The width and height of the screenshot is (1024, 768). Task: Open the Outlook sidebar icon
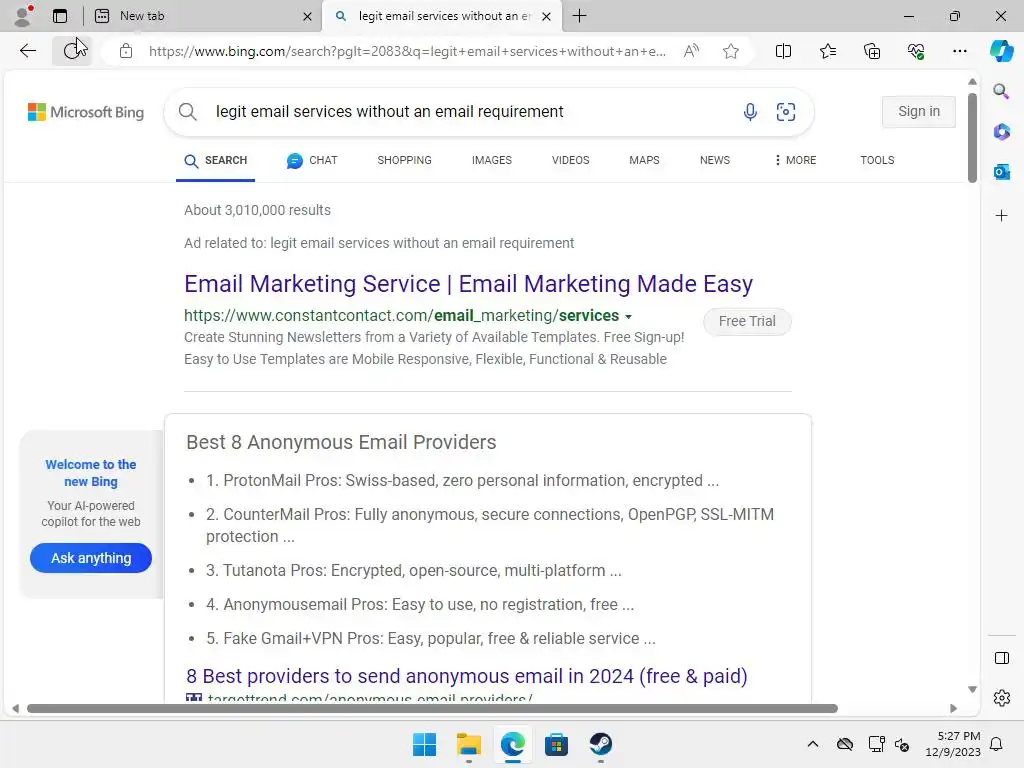(1001, 172)
